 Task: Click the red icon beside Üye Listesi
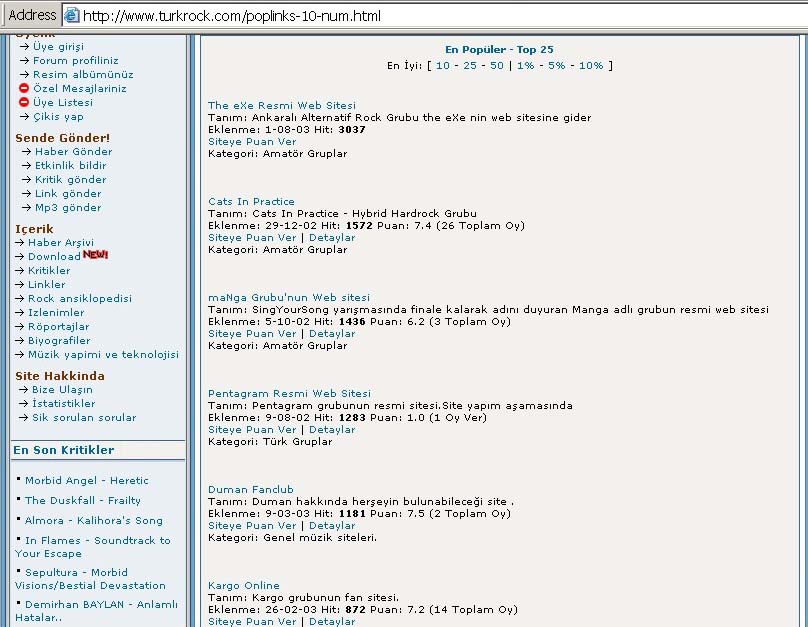coord(24,102)
